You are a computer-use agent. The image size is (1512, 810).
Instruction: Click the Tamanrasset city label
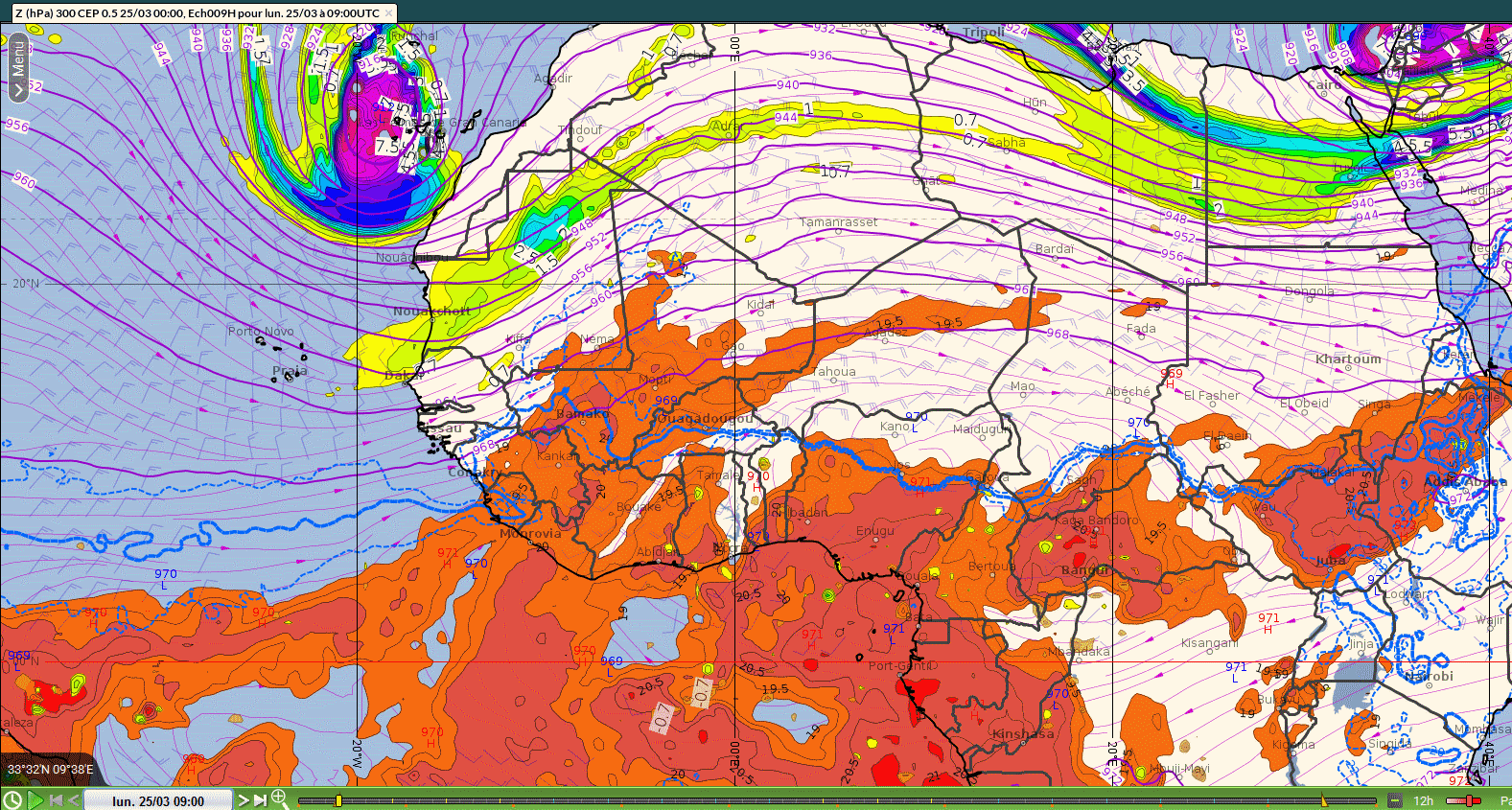click(838, 221)
